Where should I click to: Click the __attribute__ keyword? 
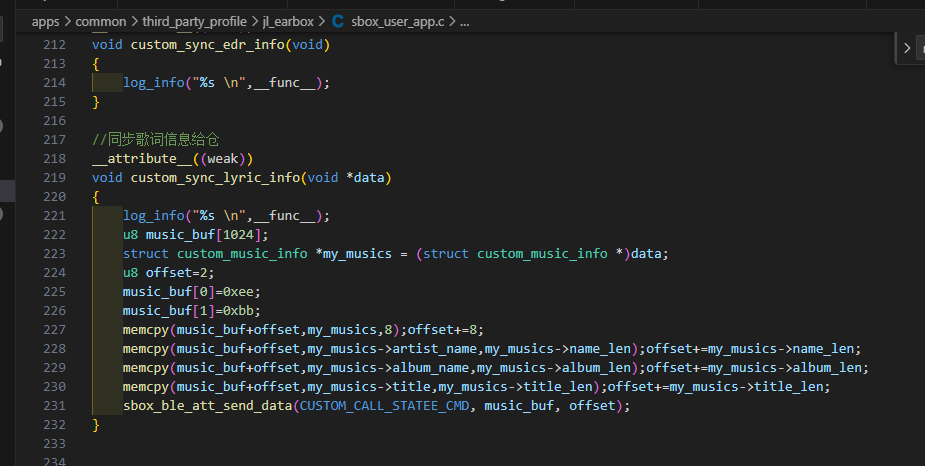pyautogui.click(x=142, y=159)
